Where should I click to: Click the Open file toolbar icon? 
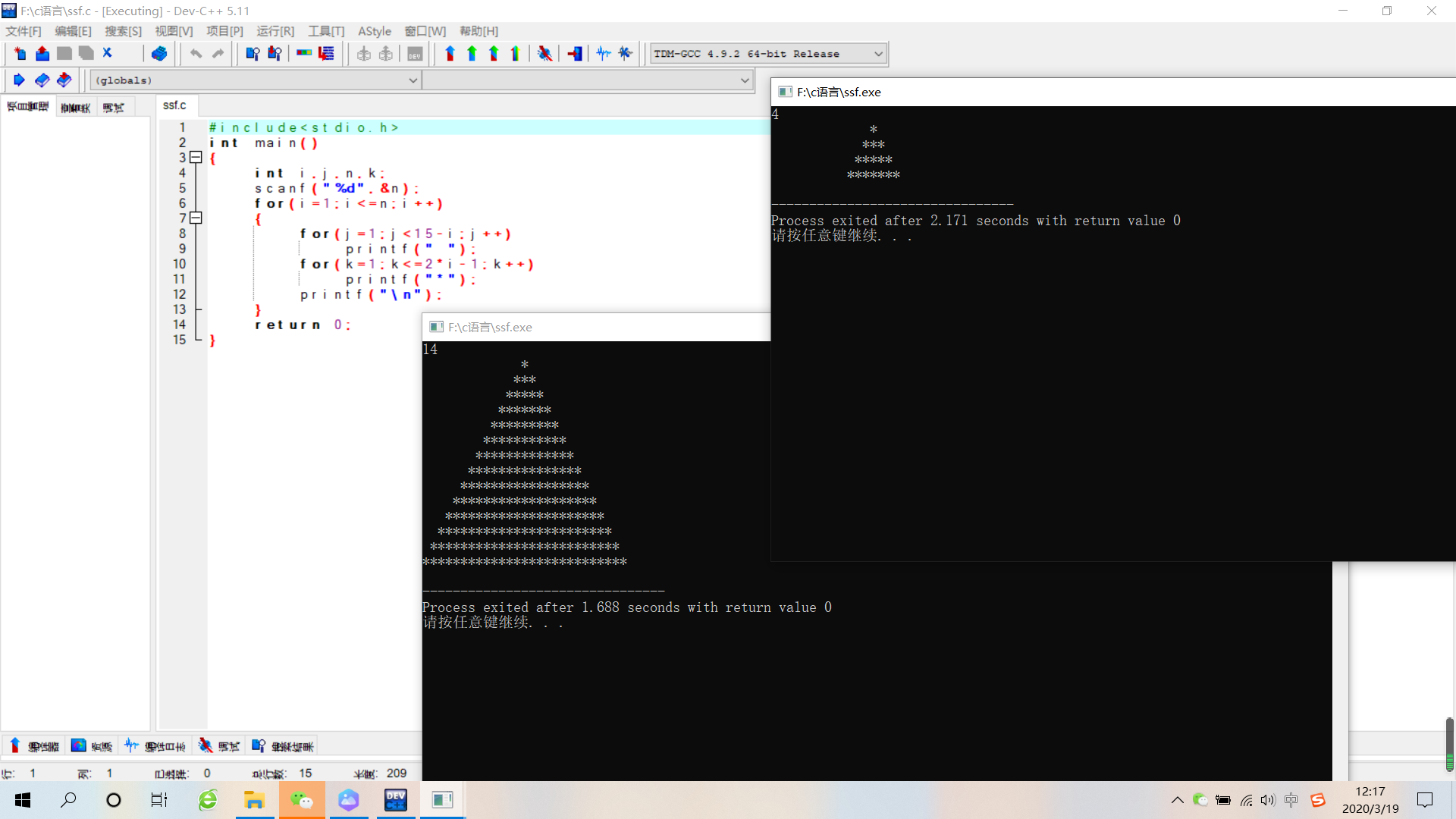point(40,53)
